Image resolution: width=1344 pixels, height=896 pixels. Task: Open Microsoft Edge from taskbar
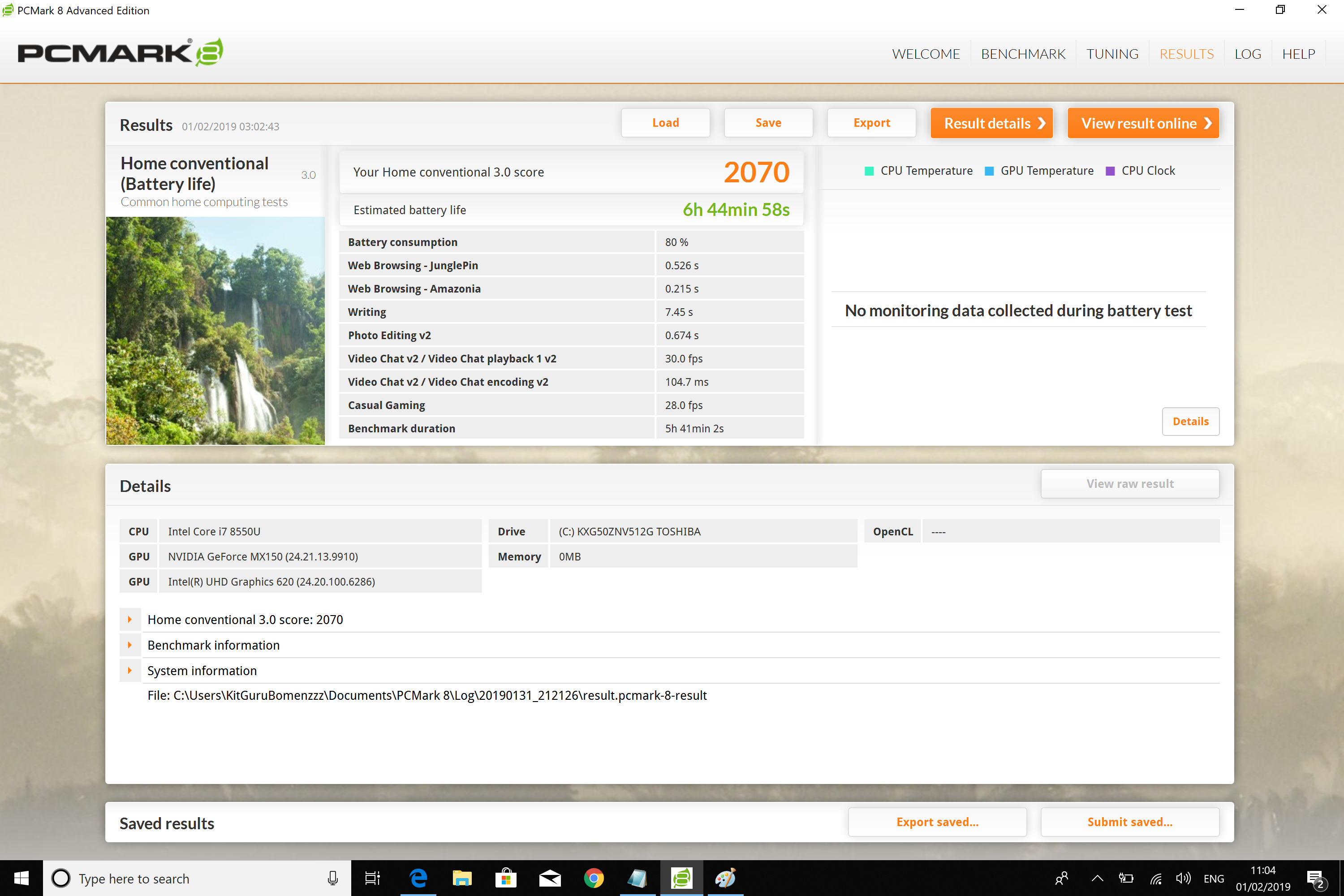pos(418,878)
